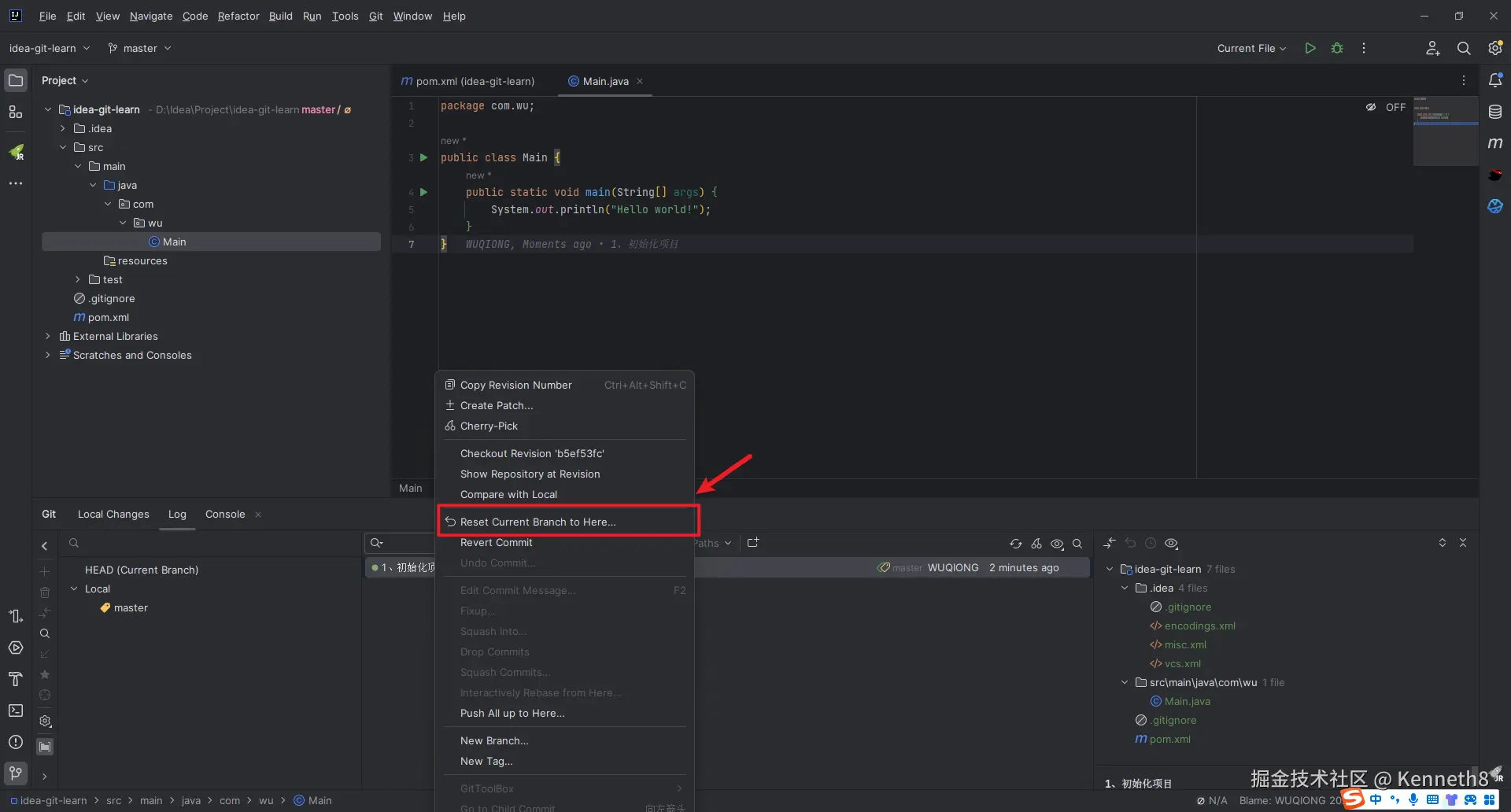This screenshot has width=1511, height=812.
Task: Open the Refactor menu in the menu bar
Action: [238, 16]
